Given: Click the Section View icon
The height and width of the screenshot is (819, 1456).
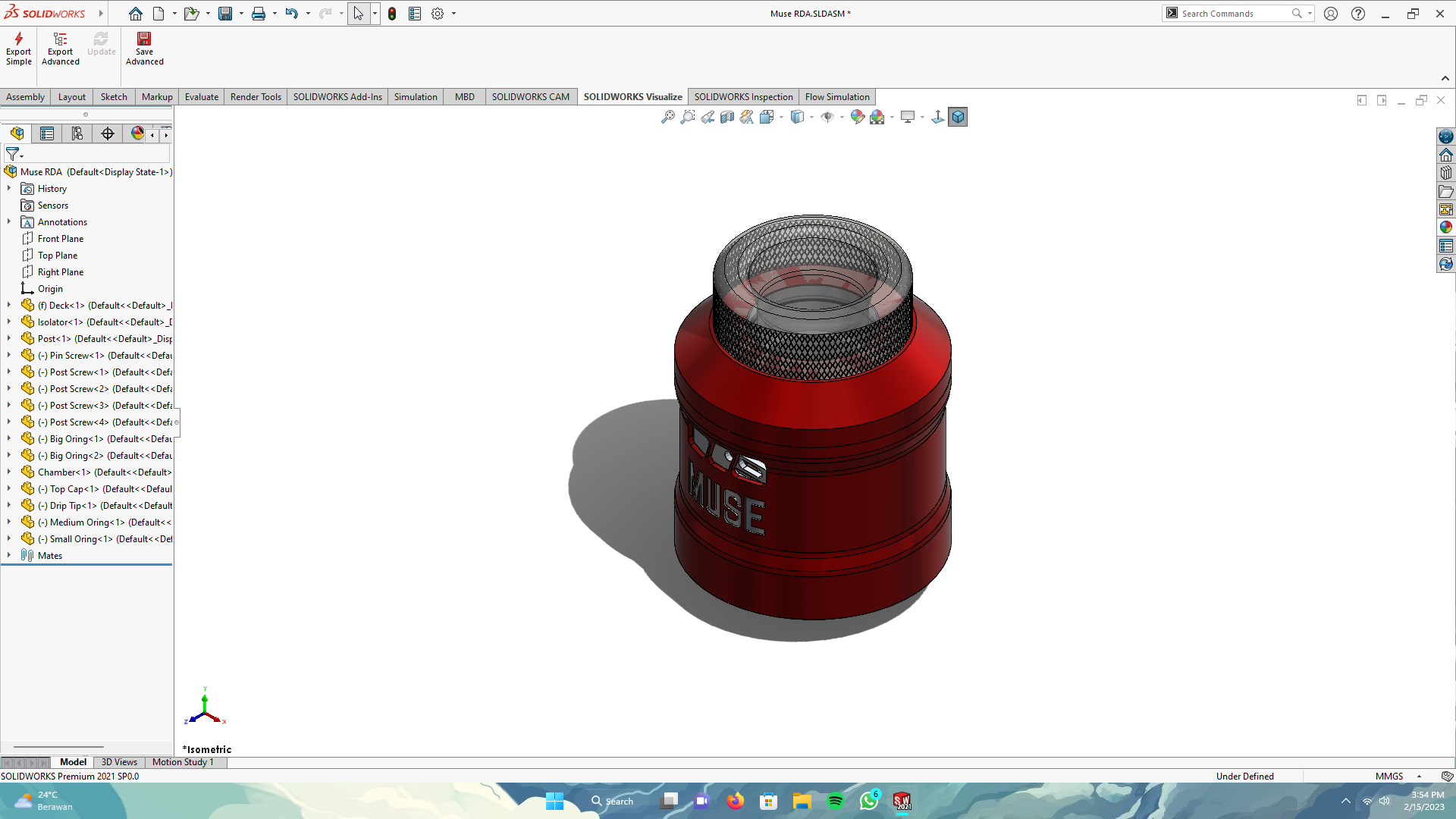Looking at the screenshot, I should (x=726, y=117).
